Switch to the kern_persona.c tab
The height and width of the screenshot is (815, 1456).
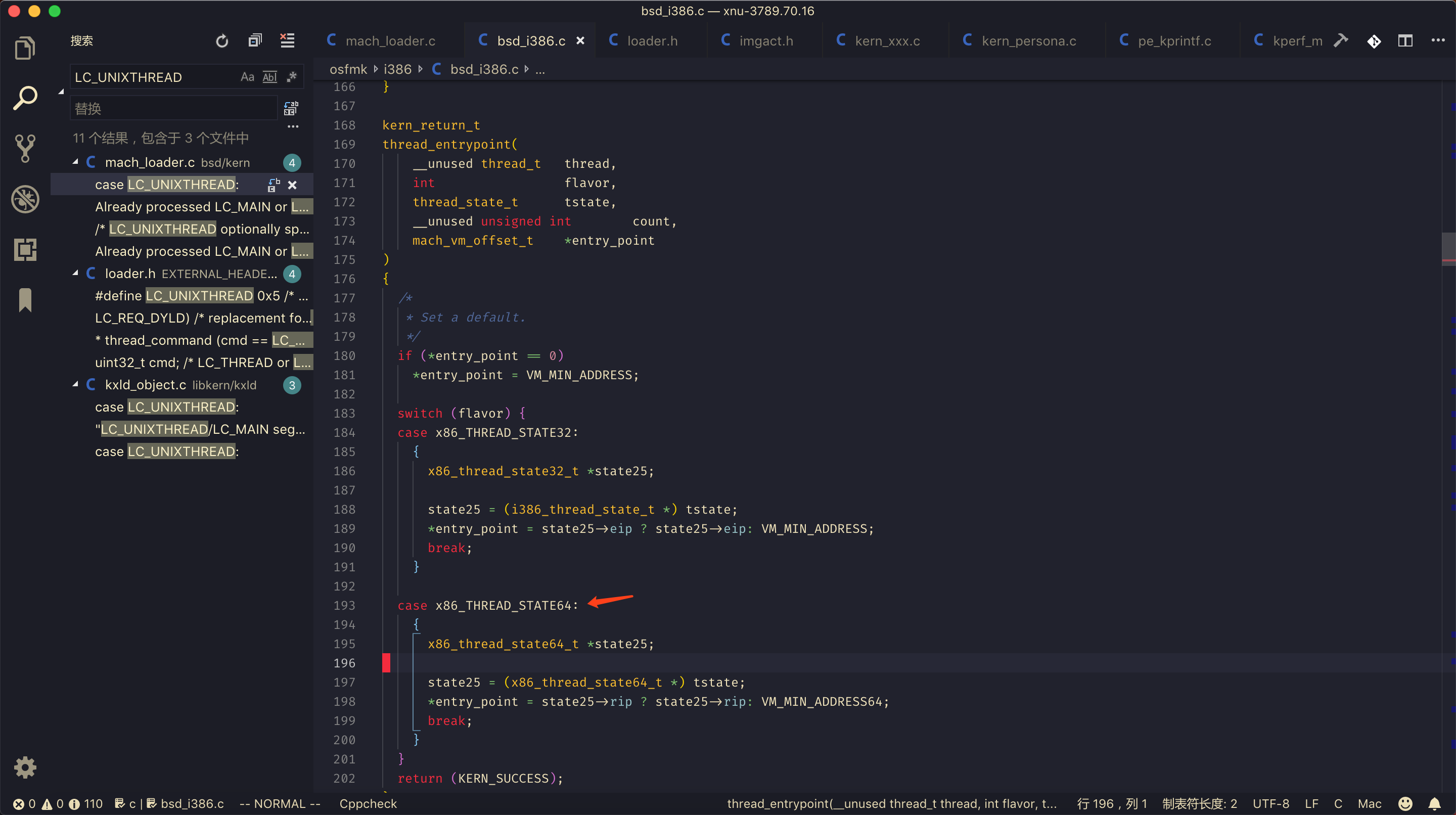click(x=1028, y=40)
